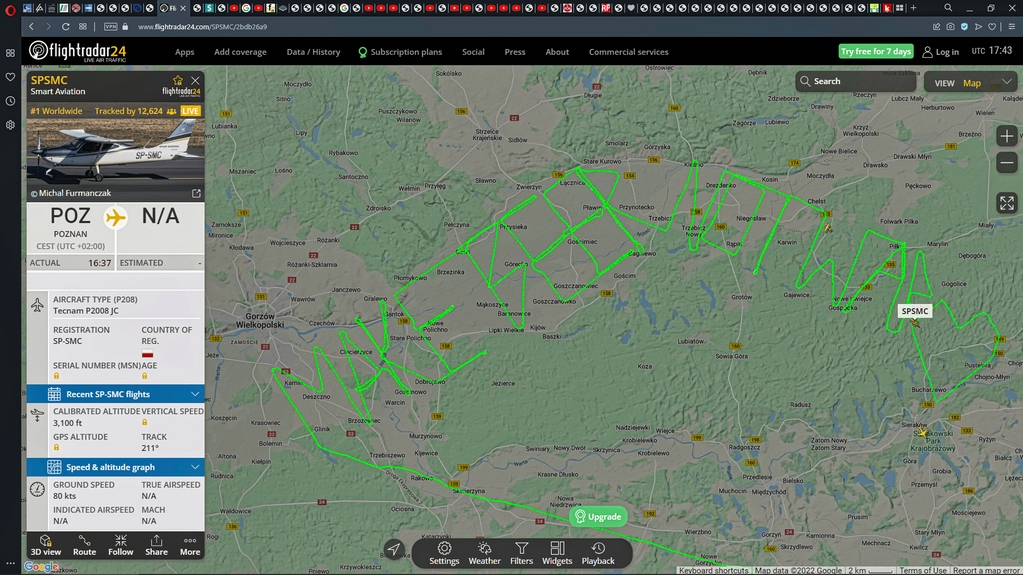
Task: Open the Press page
Action: 515,52
